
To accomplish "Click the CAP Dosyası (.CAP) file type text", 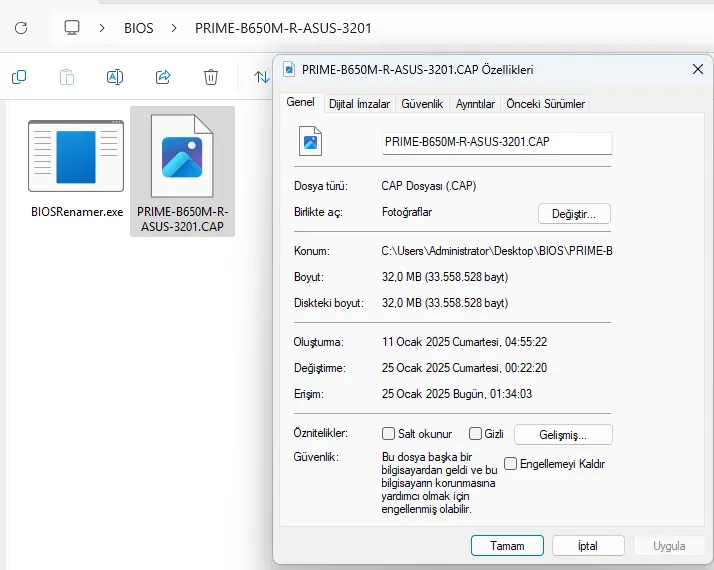I will (429, 186).
